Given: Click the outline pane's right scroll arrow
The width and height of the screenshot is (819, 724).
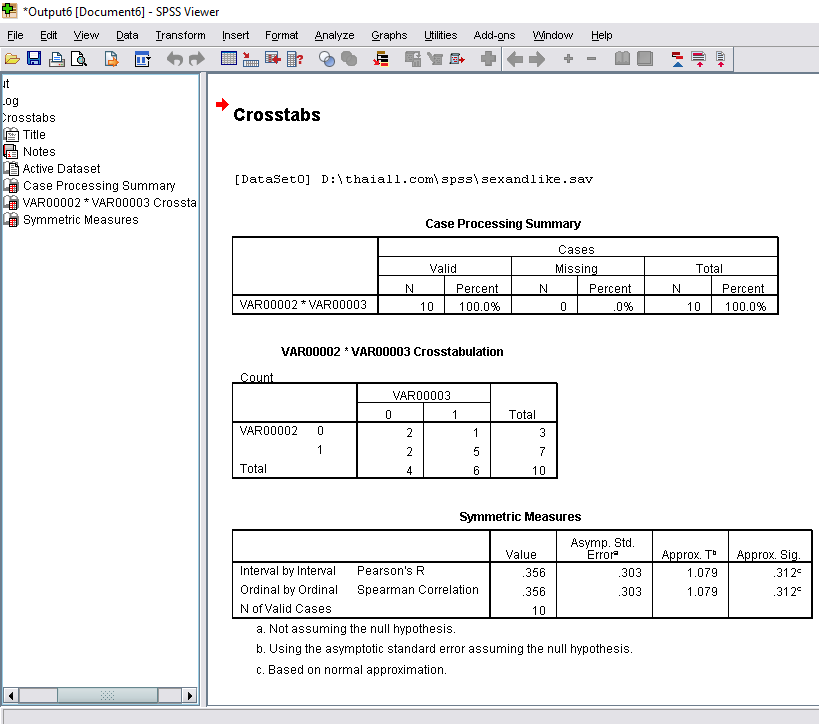Looking at the screenshot, I should [x=190, y=695].
